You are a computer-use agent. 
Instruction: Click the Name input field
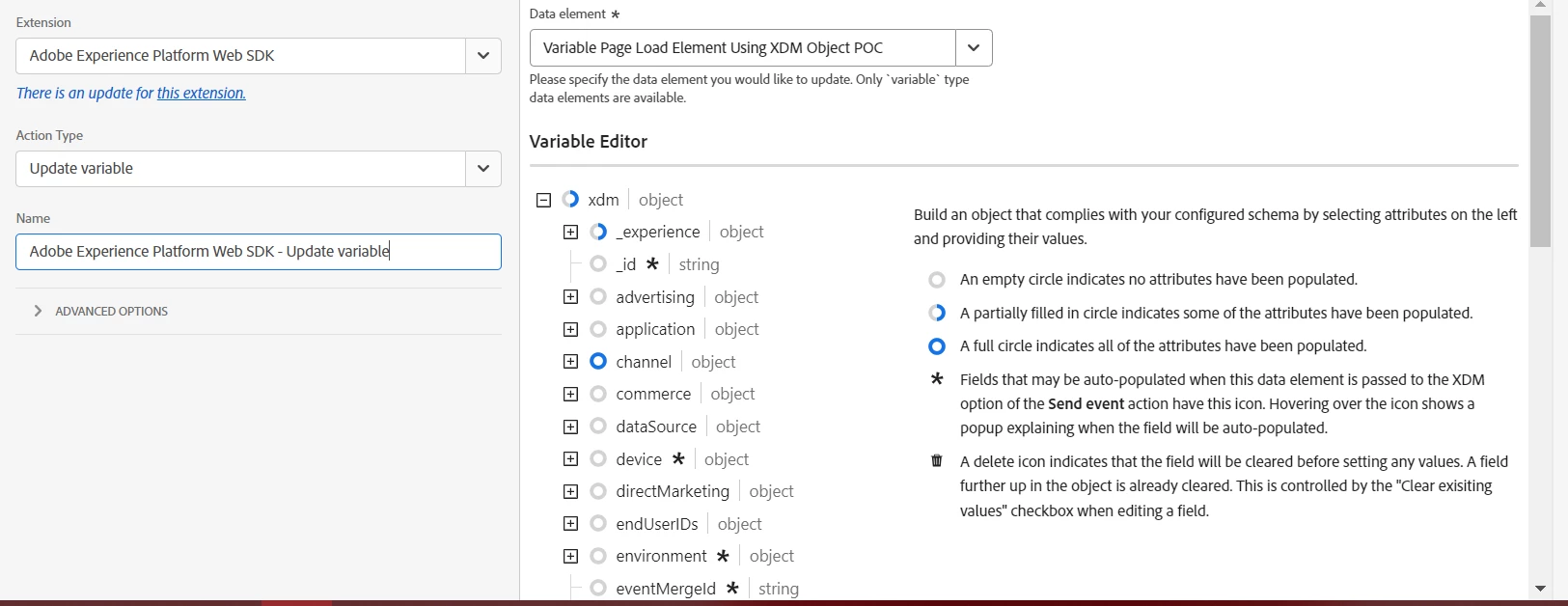tap(259, 252)
